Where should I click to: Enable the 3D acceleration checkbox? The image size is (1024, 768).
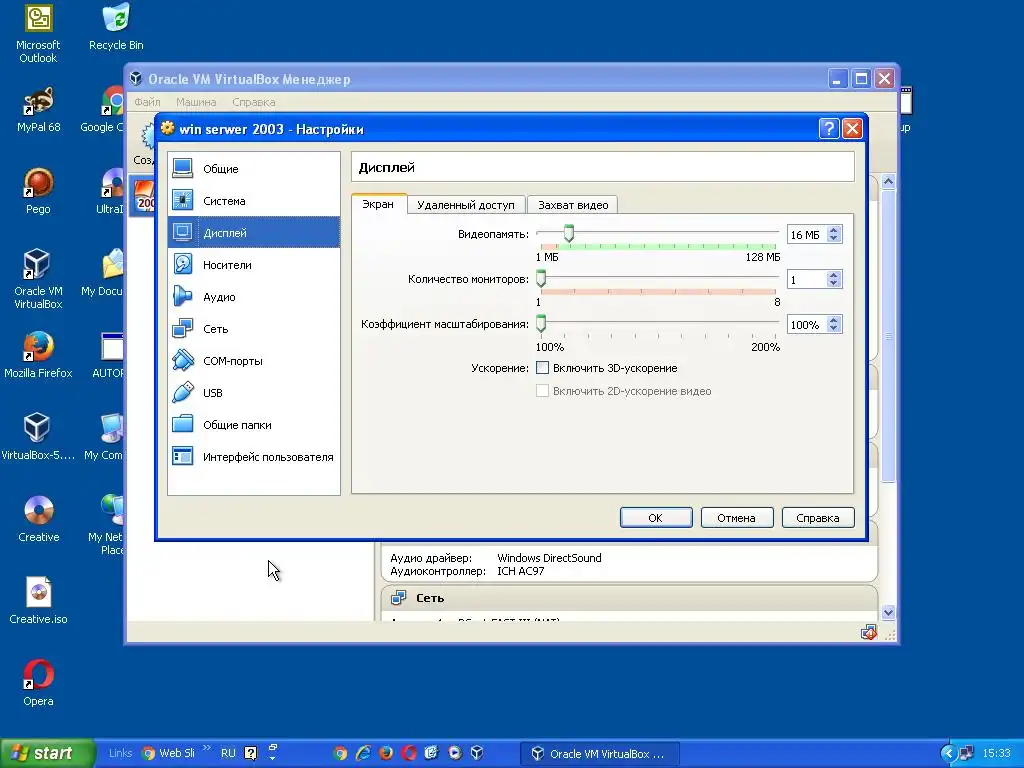[542, 368]
